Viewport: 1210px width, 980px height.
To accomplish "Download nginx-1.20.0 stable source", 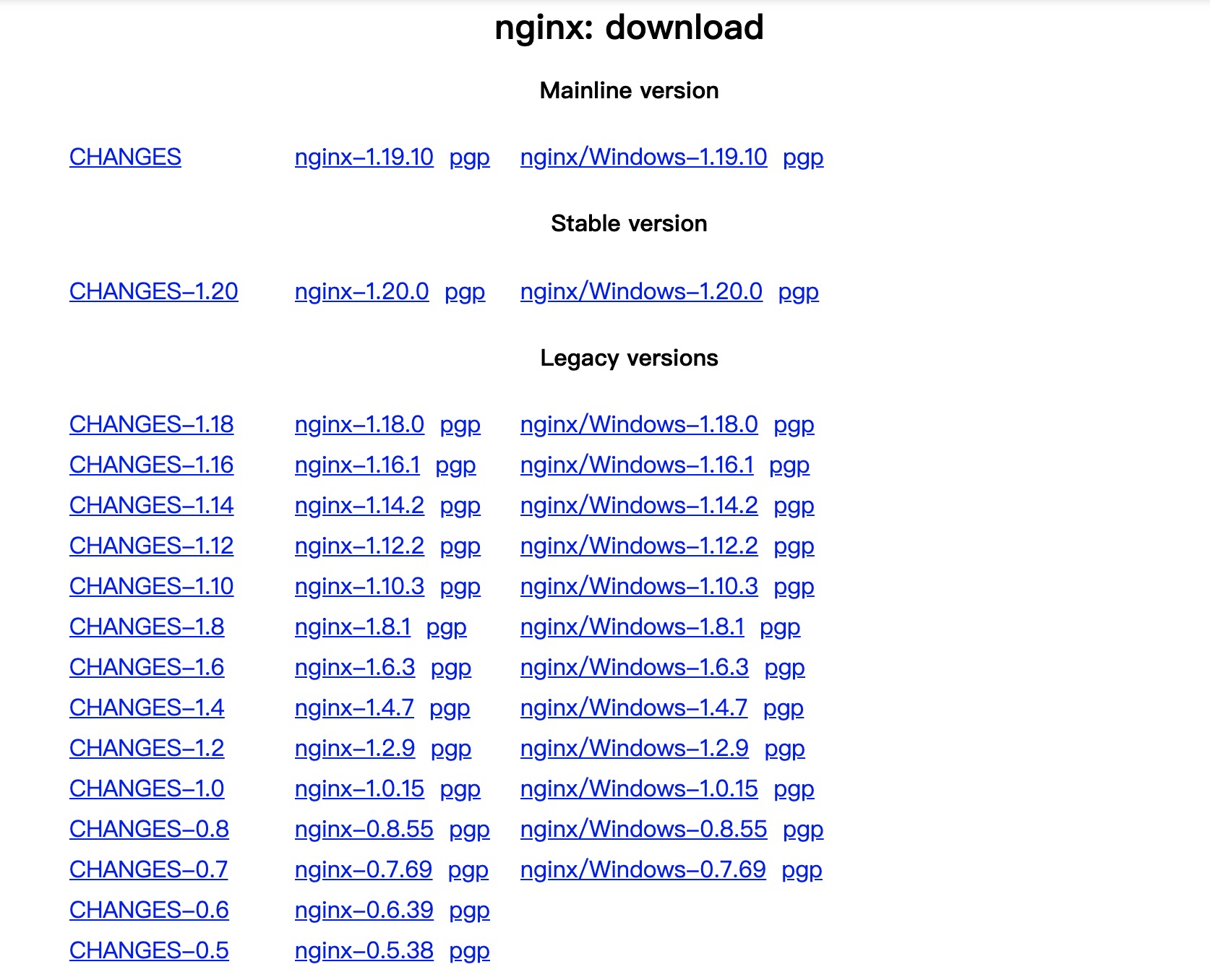I will pyautogui.click(x=361, y=292).
